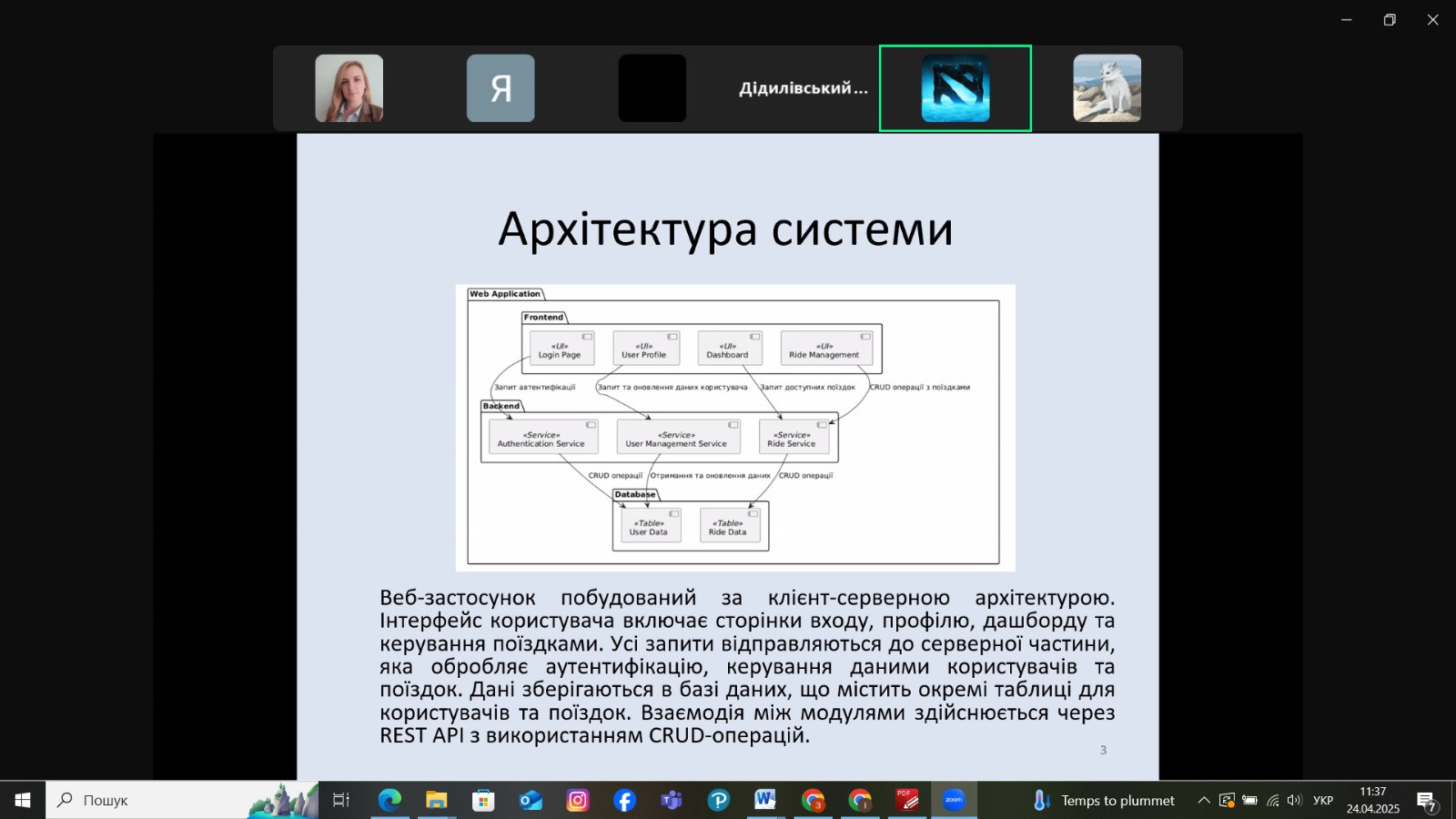Select the woman's photo participant thumbnail
1456x819 pixels.
pos(349,88)
